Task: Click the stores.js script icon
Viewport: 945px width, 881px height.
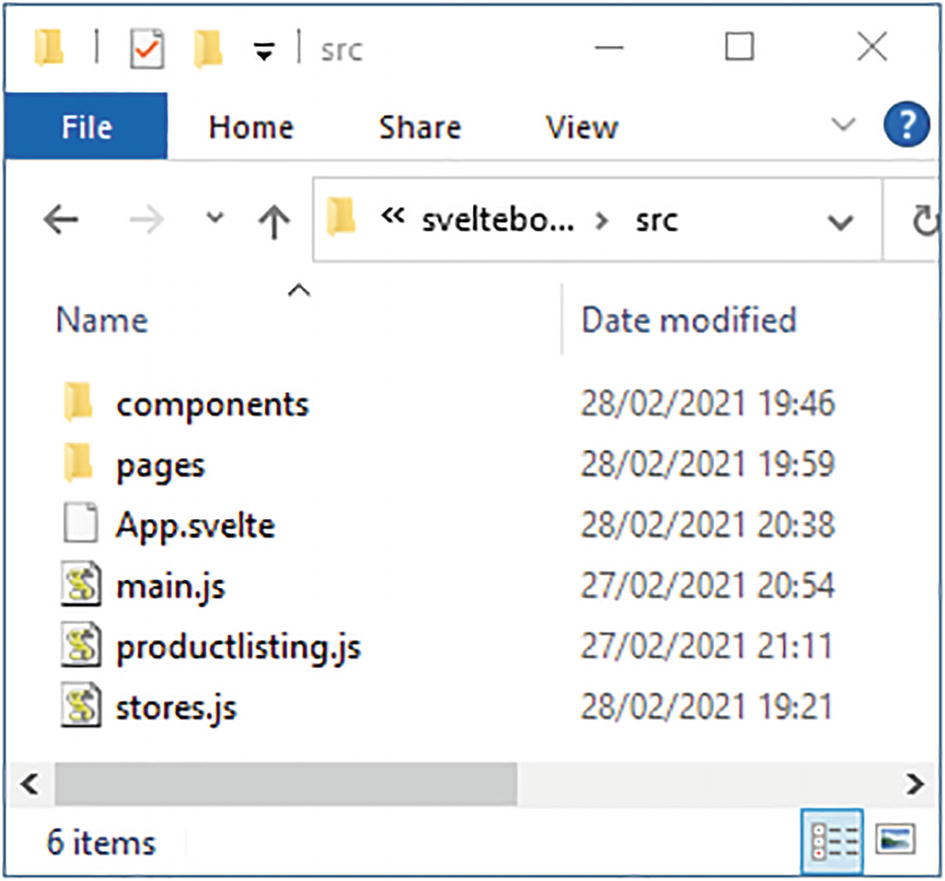Action: (x=80, y=707)
